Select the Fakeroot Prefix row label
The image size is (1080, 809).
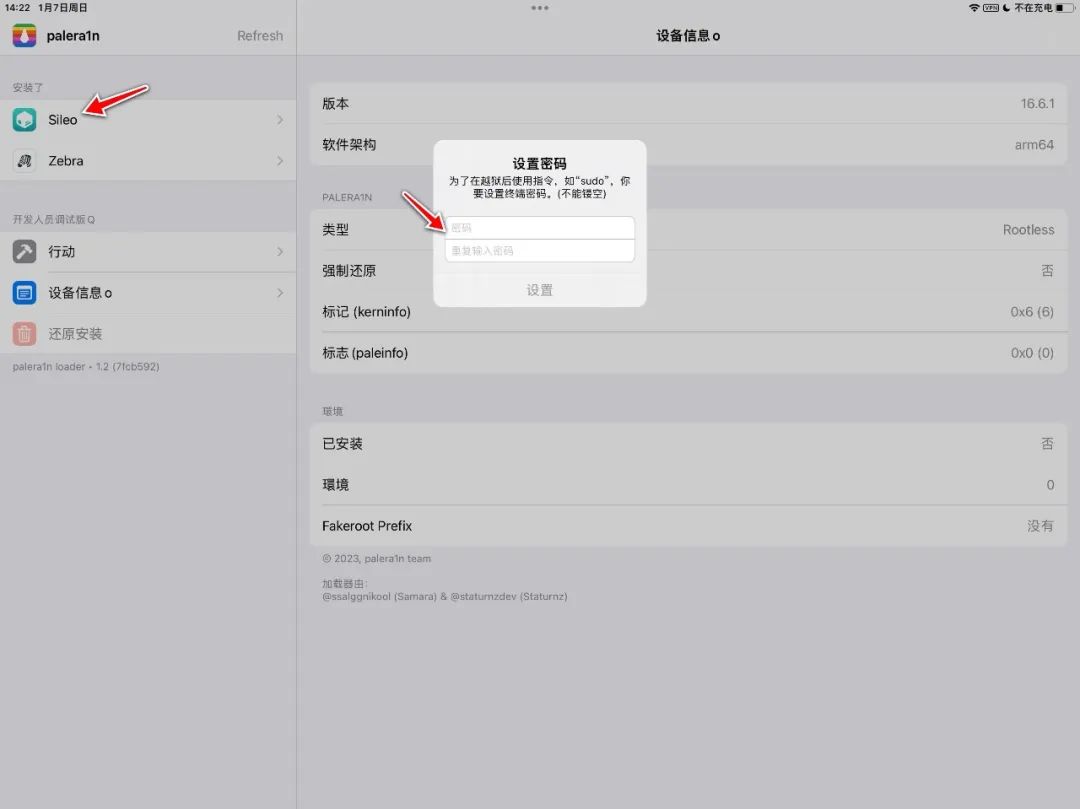pos(367,526)
